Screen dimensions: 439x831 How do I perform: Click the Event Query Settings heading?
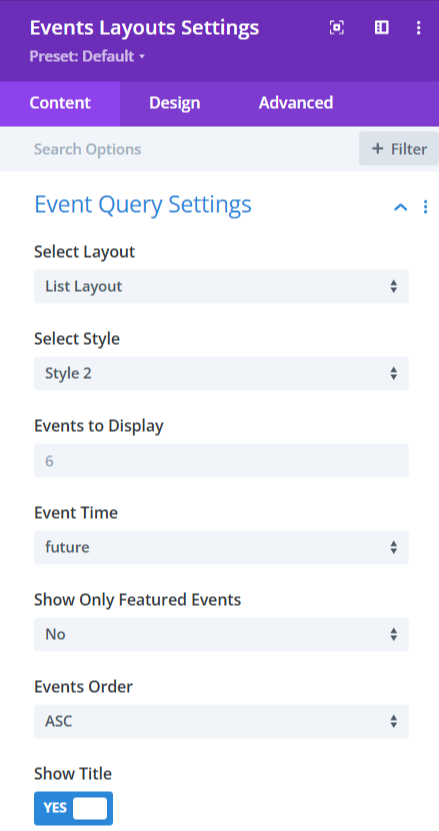point(143,205)
